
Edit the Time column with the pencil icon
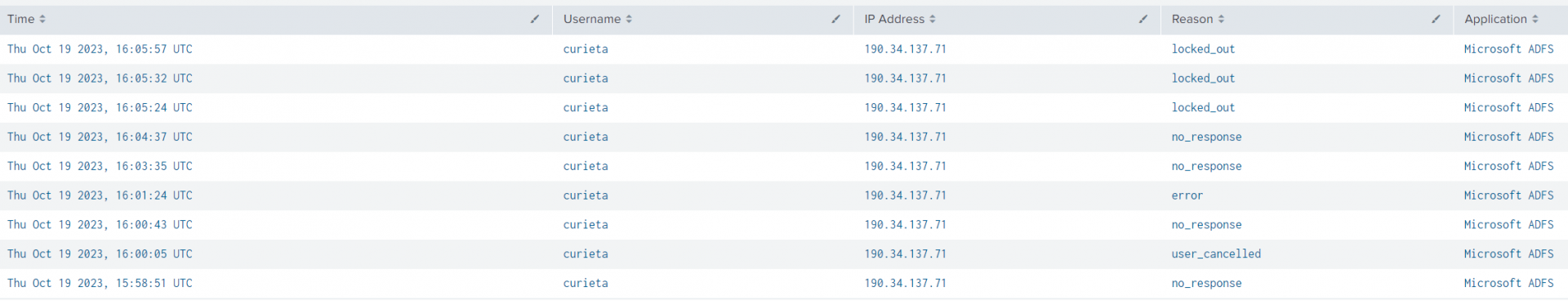[535, 19]
